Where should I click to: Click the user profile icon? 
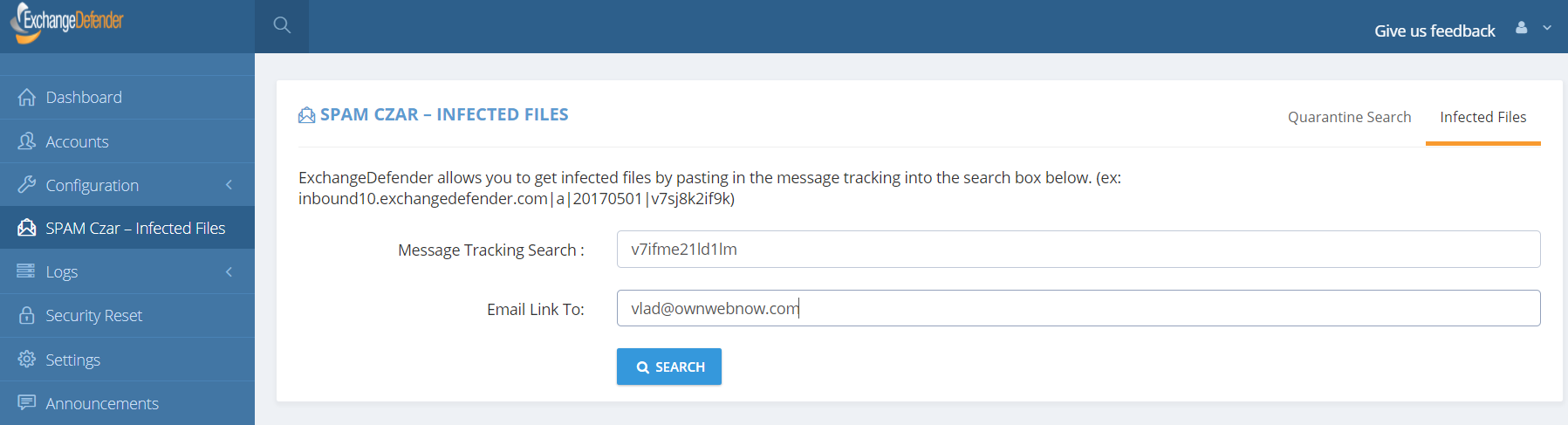[x=1522, y=27]
